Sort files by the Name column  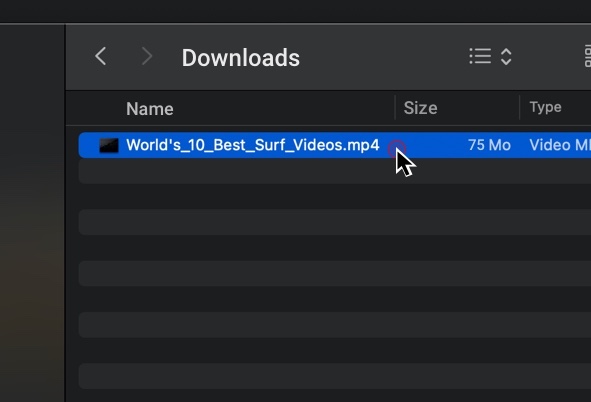click(150, 109)
